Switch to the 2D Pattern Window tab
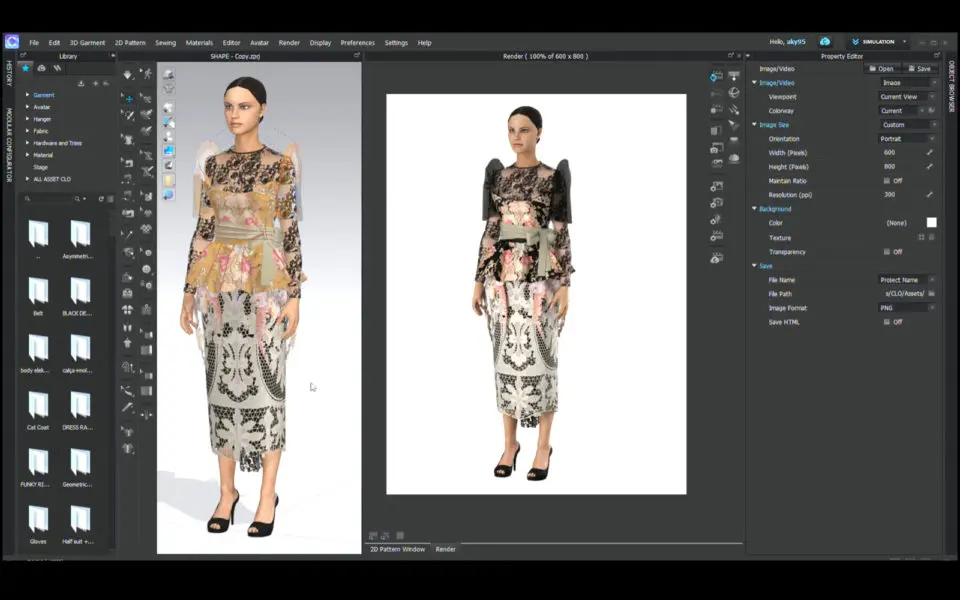 tap(397, 549)
